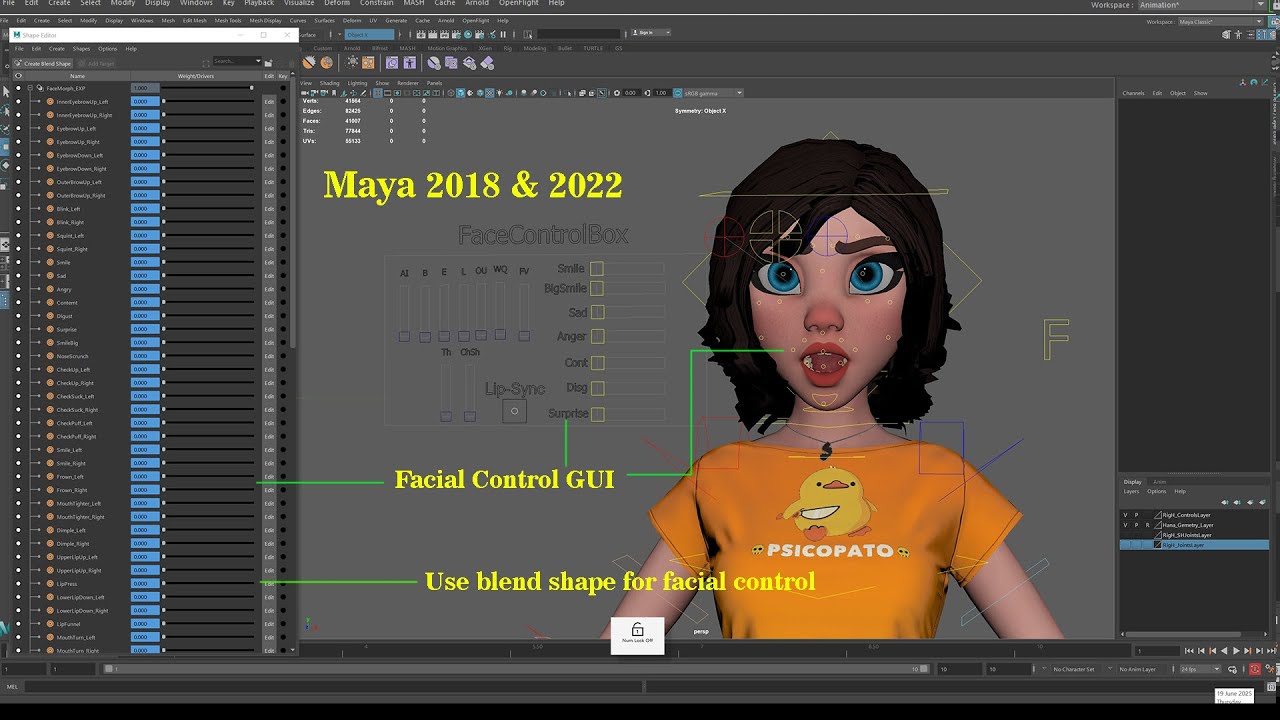Viewport: 1280px width, 720px height.
Task: Open the viewport Renderer menu
Action: (x=408, y=83)
